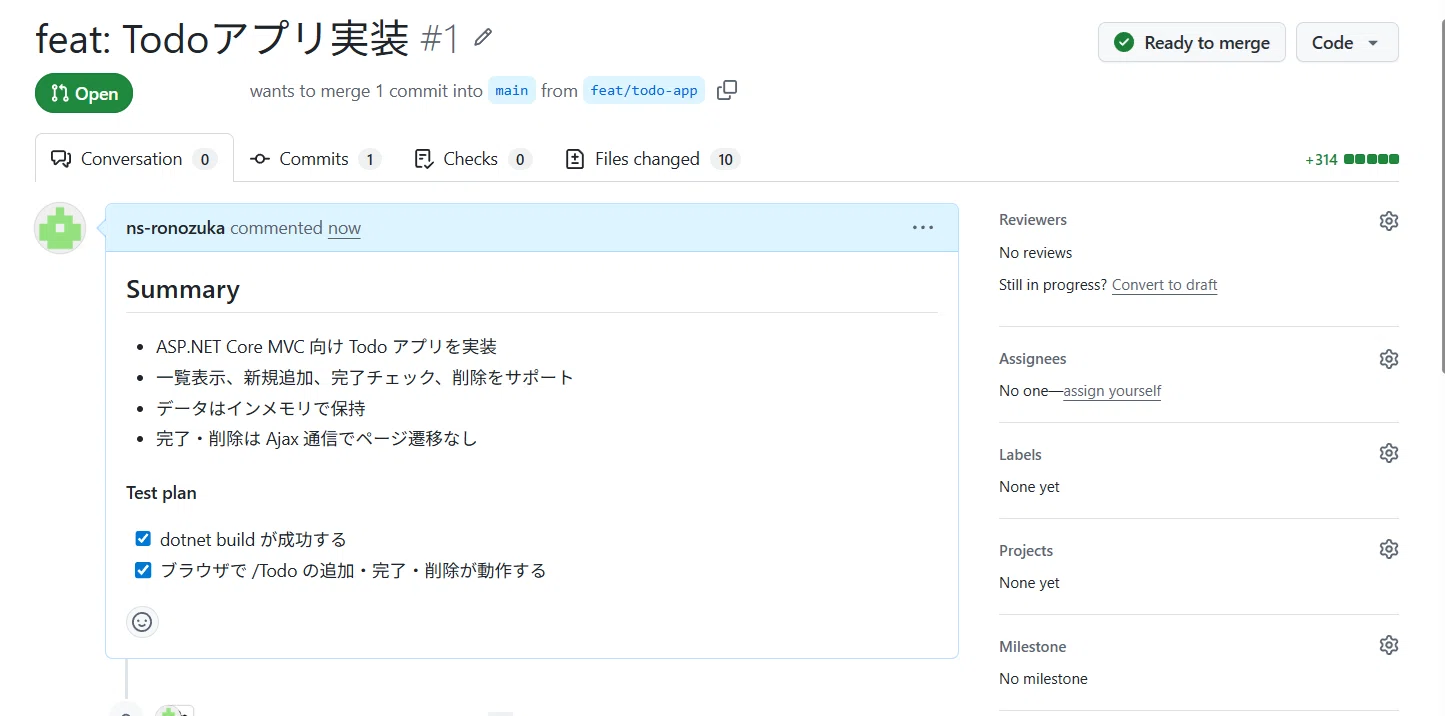1445x716 pixels.
Task: Open the comment's three-dot options menu
Action: (923, 228)
